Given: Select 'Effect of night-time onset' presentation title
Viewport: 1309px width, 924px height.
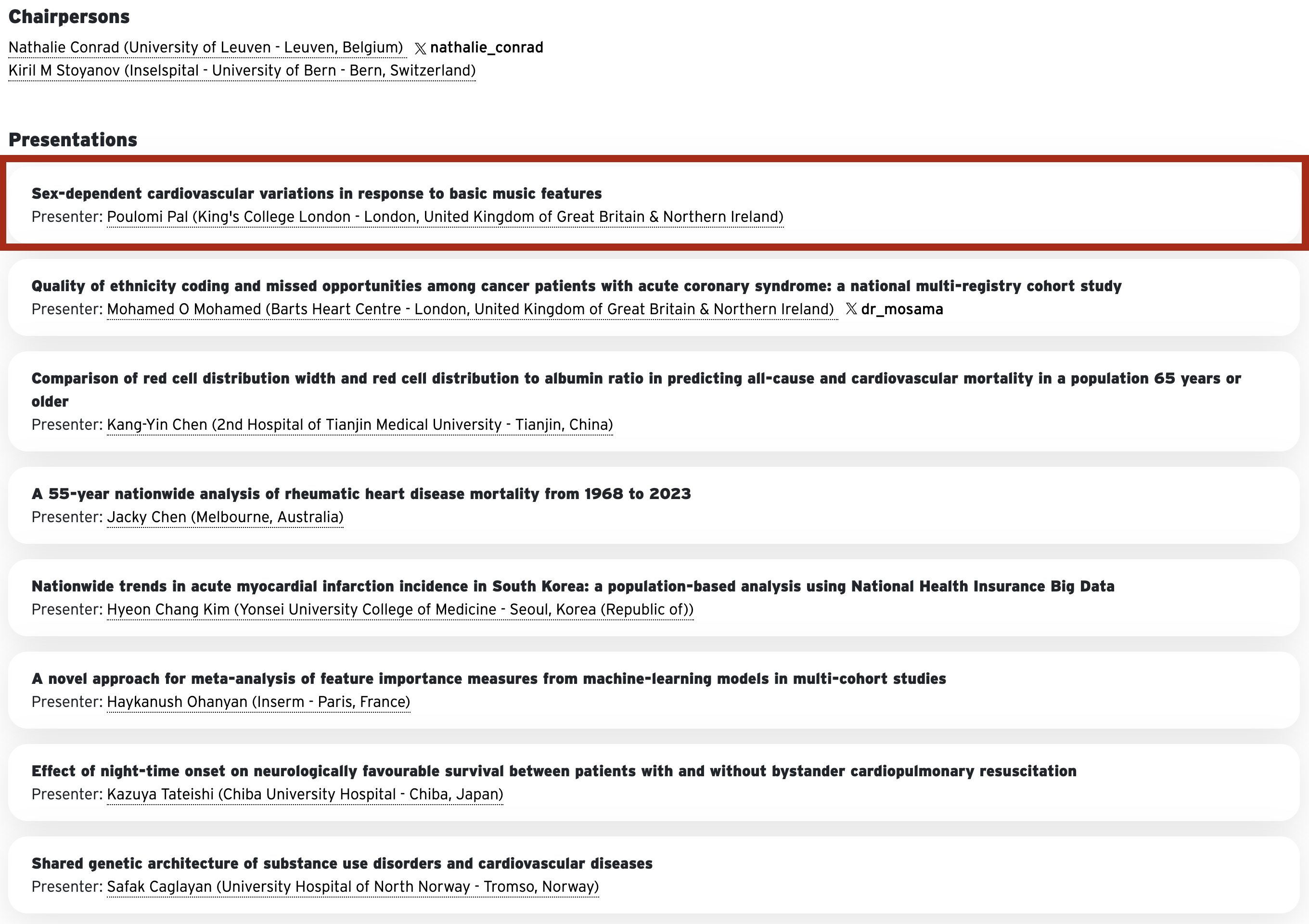Looking at the screenshot, I should (x=553, y=771).
